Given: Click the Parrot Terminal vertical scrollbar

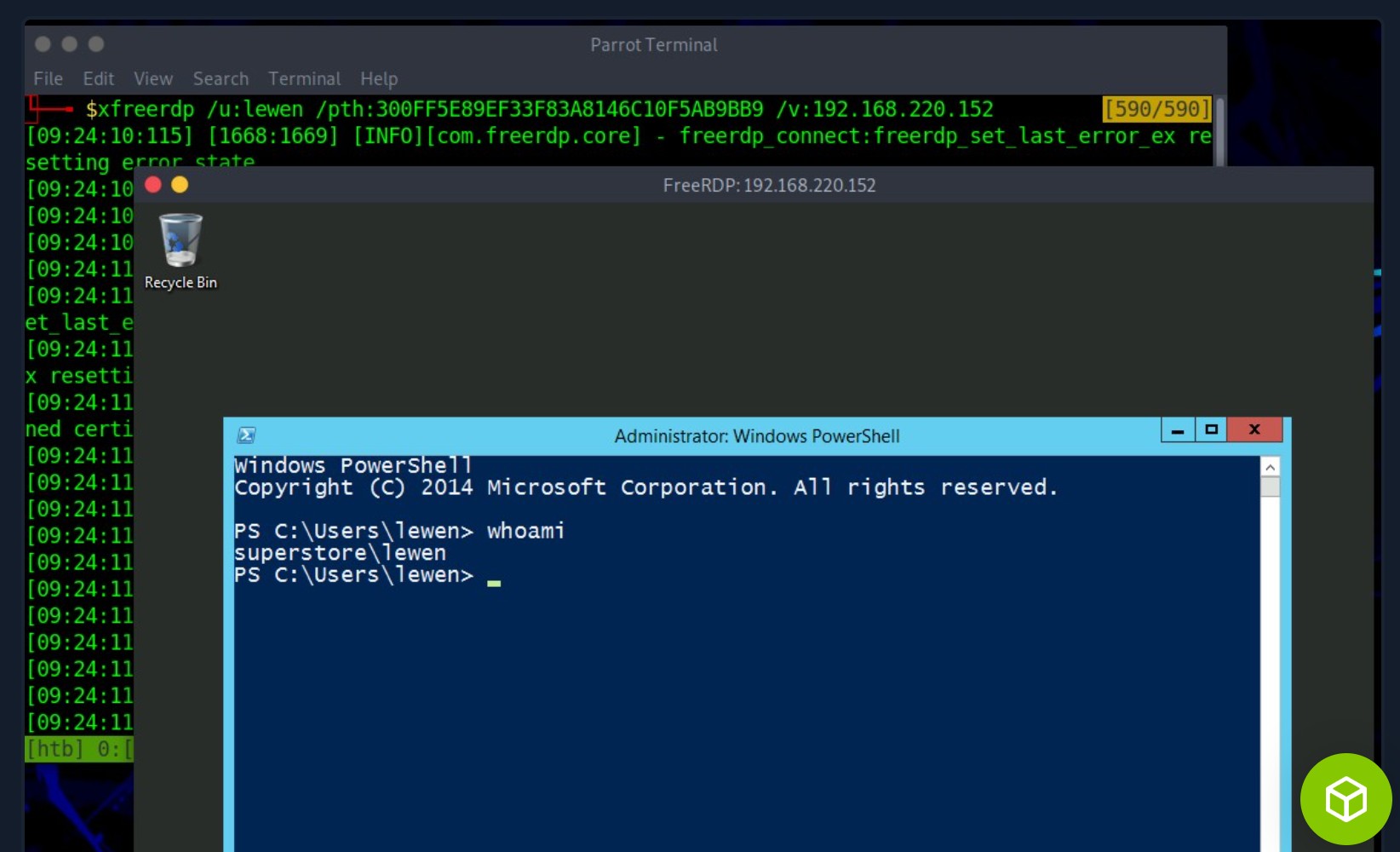Looking at the screenshot, I should [1220, 131].
